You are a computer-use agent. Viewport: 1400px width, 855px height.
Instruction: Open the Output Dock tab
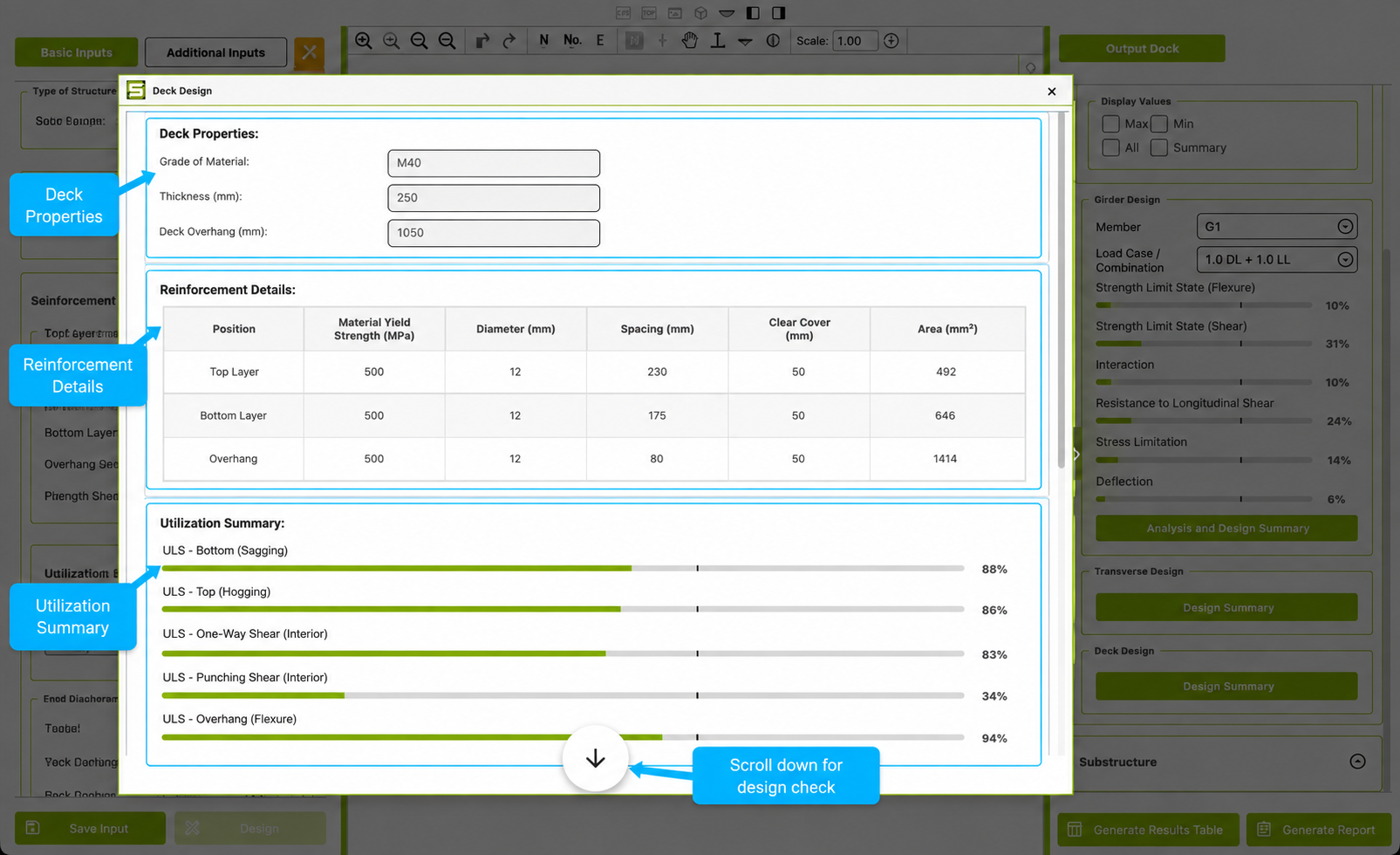coord(1142,49)
